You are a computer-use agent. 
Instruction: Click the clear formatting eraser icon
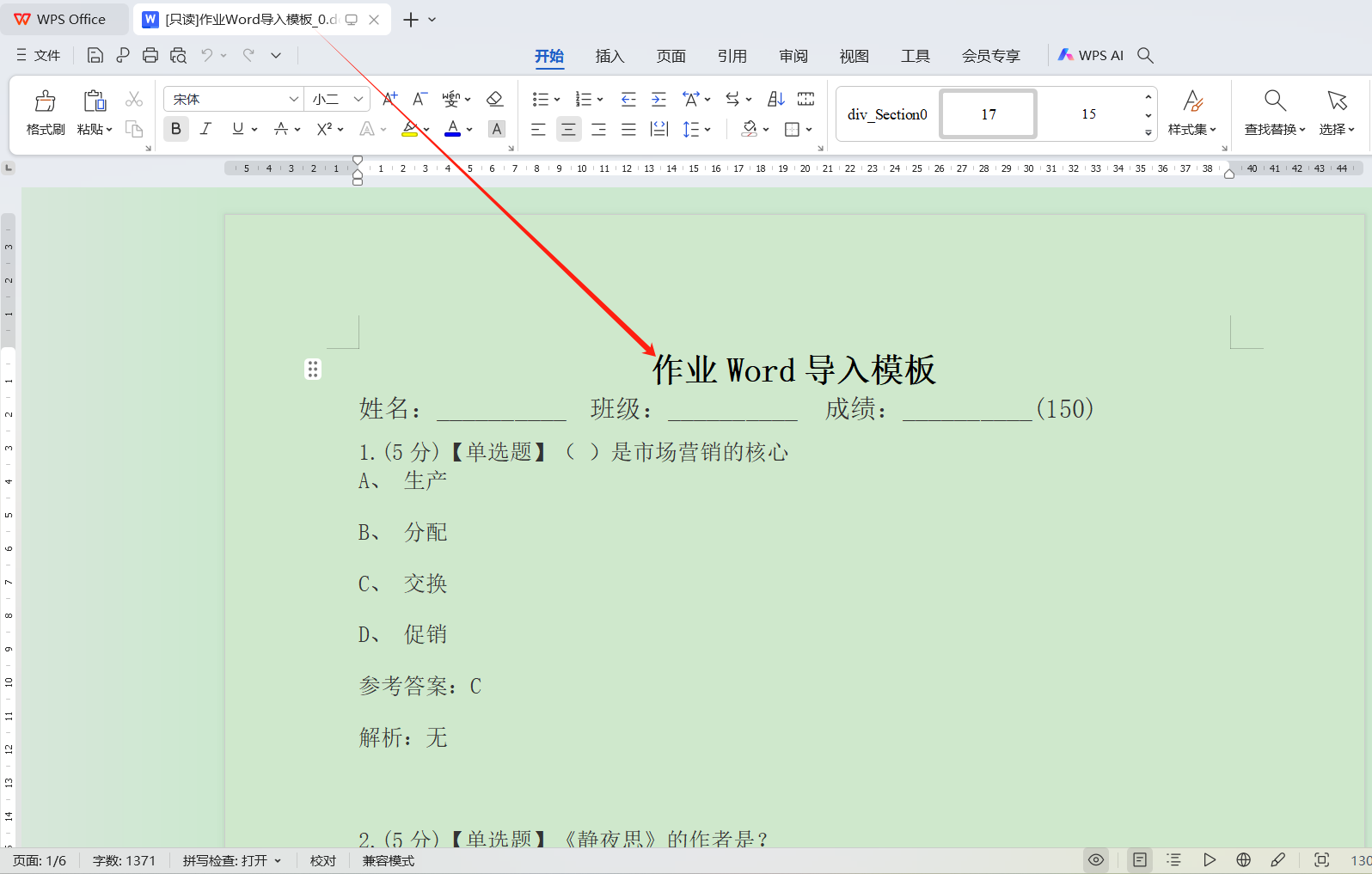(x=494, y=100)
